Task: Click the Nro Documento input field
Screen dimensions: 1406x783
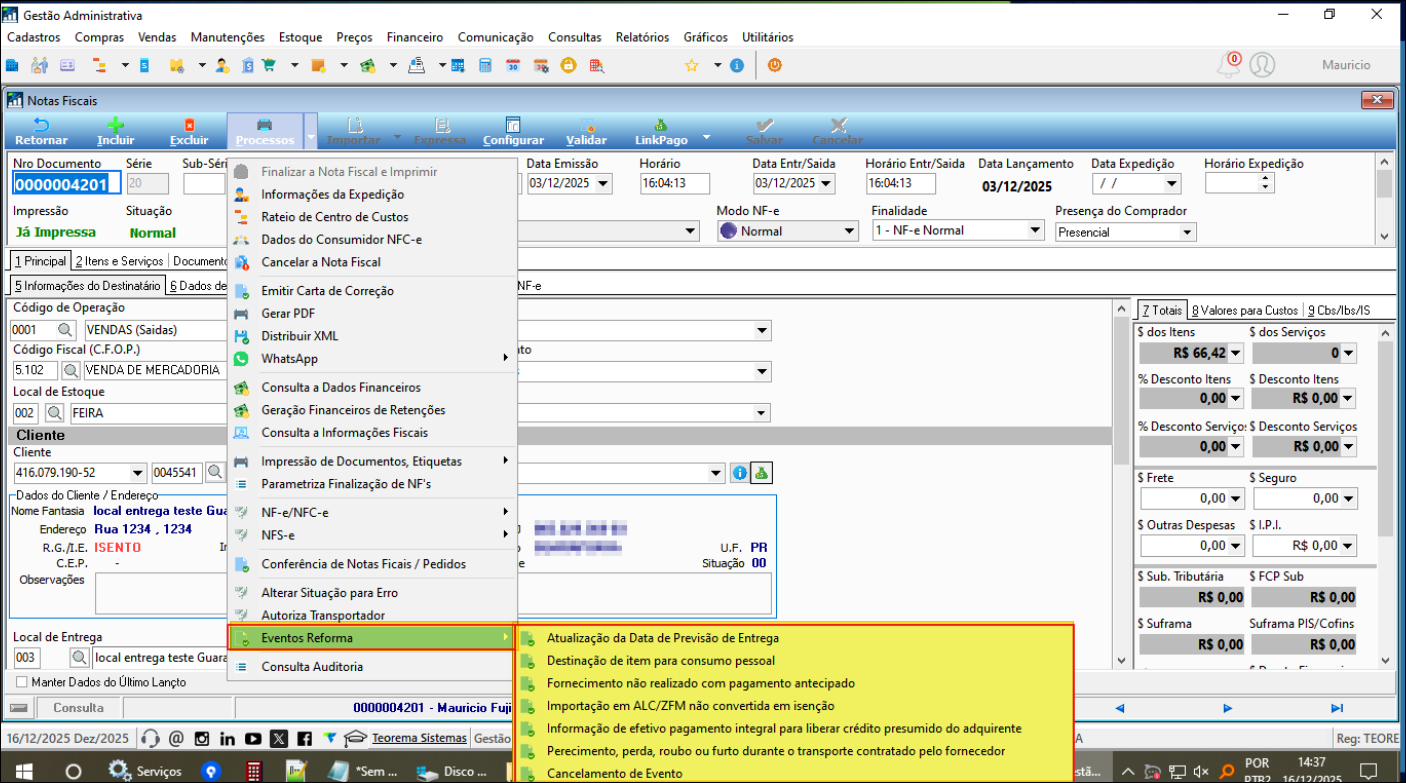Action: click(x=66, y=184)
